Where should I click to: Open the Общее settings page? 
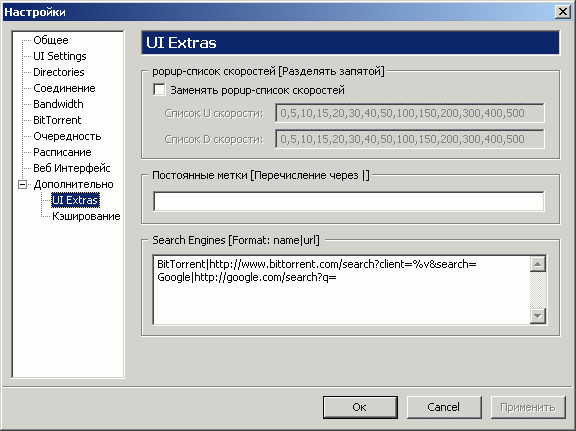51,40
